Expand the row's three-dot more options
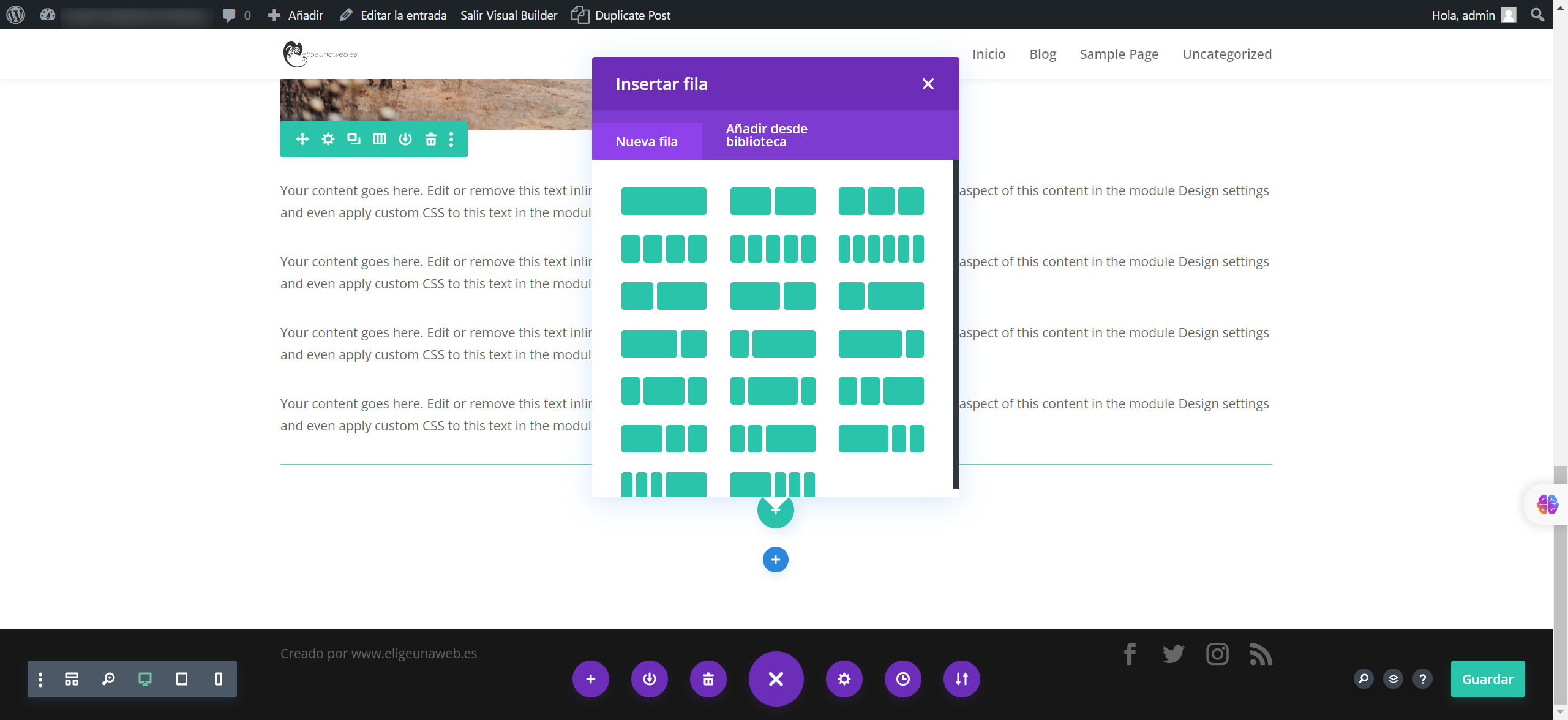 pyautogui.click(x=451, y=139)
